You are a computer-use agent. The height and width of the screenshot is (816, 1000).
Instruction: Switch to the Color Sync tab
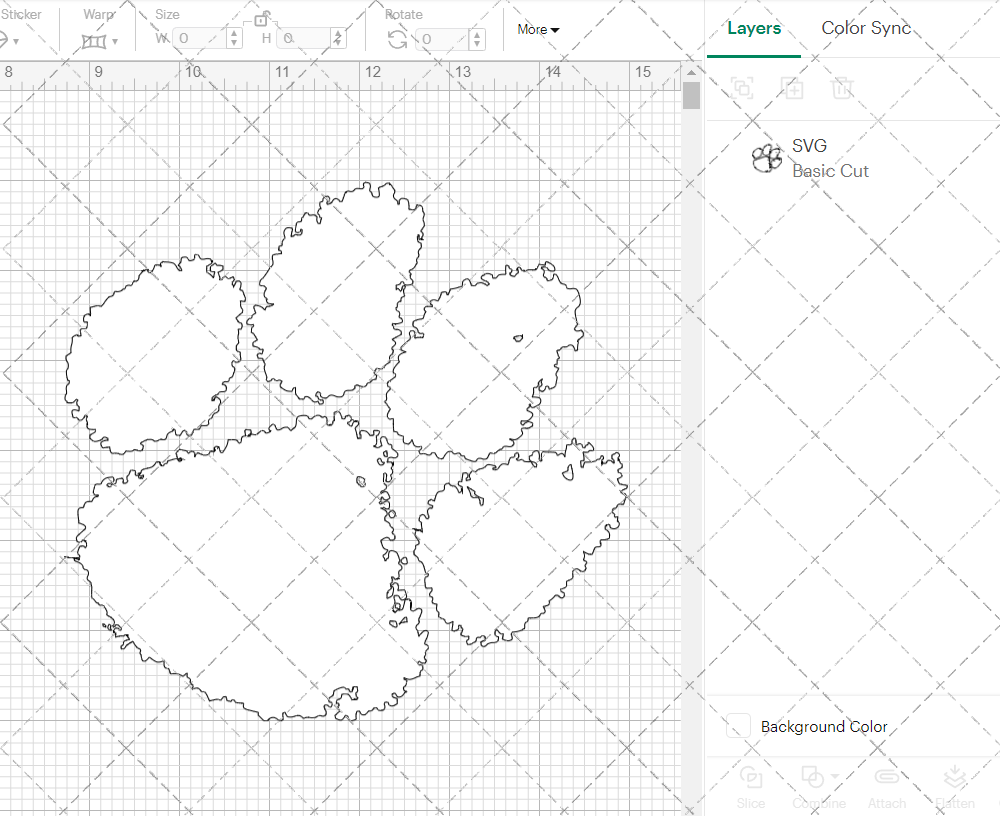866,28
